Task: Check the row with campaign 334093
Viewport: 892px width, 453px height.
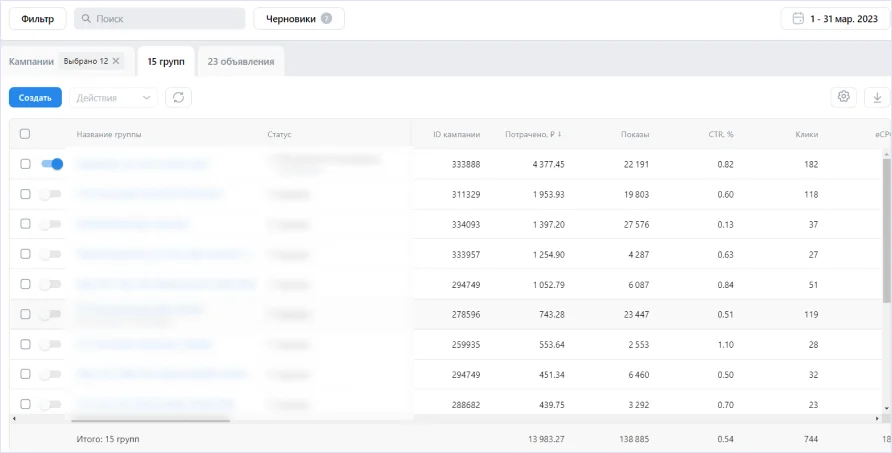Action: click(x=25, y=224)
